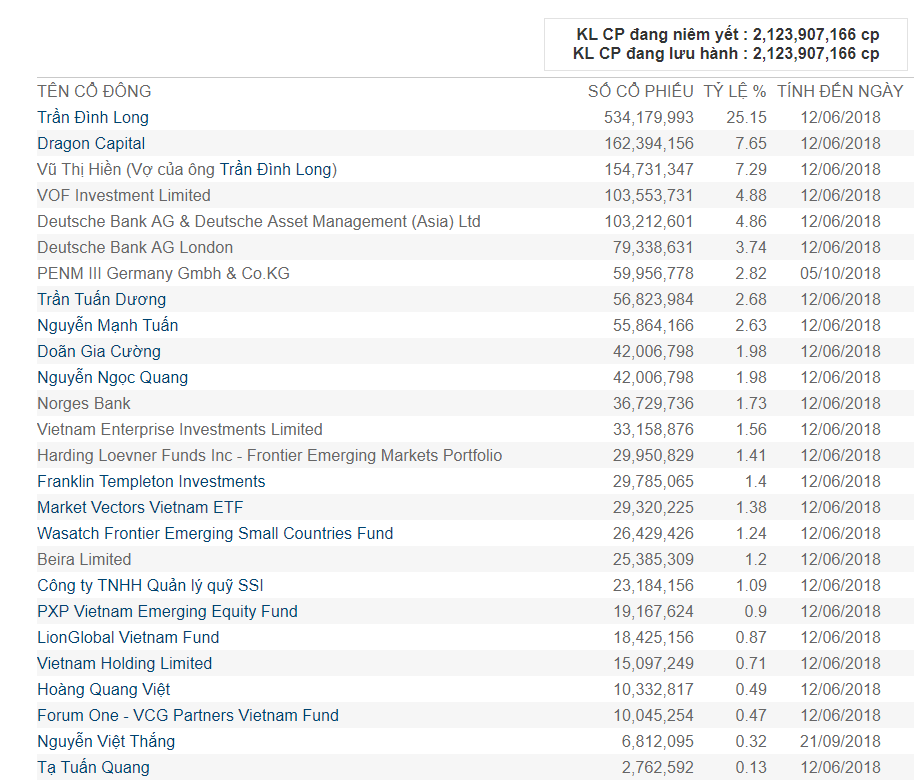Screen dimensions: 921x780
Task: Click the TÍNH ĐẾN NGÀY column header
Action: click(840, 91)
